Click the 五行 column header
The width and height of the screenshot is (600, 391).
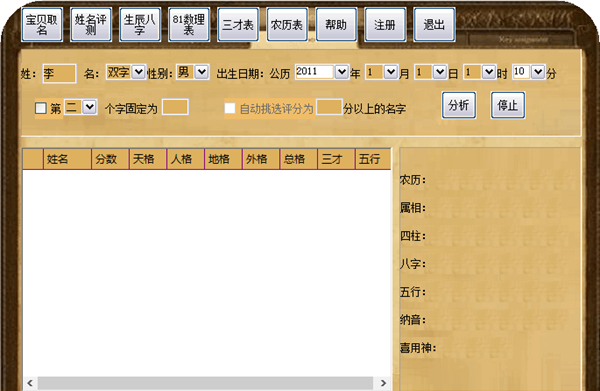coord(373,159)
